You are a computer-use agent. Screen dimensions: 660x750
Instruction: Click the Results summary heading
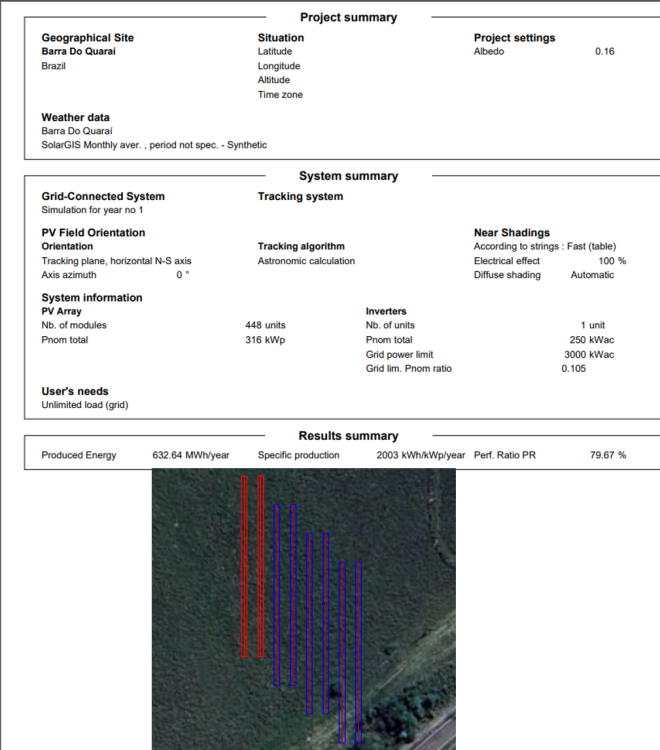tap(348, 436)
